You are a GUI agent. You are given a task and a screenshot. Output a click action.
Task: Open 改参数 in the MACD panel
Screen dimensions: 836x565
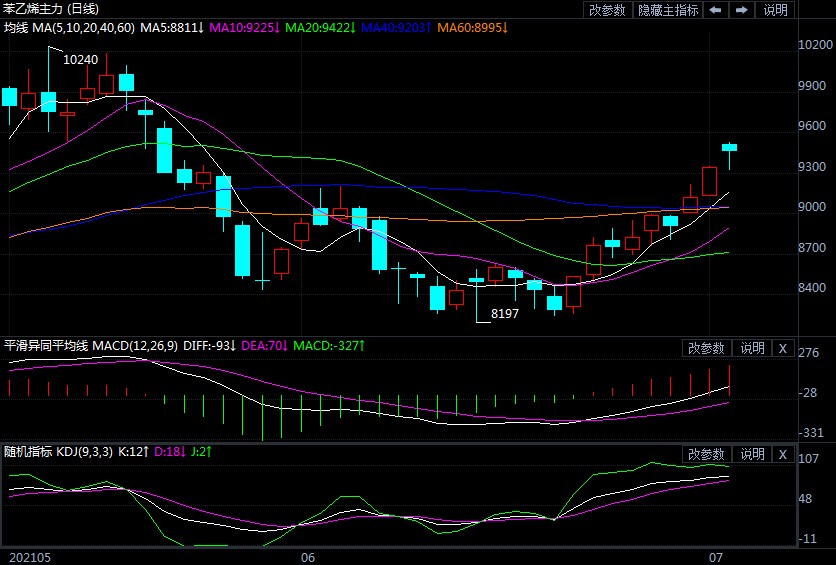point(706,348)
